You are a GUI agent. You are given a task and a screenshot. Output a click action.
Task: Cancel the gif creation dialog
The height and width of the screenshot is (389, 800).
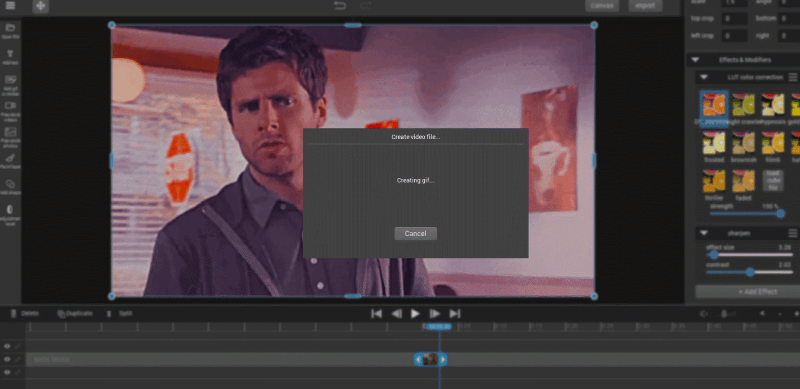[415, 233]
